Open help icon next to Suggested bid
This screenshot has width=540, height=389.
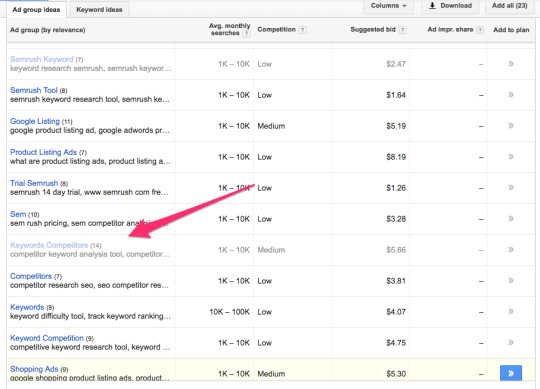point(402,30)
